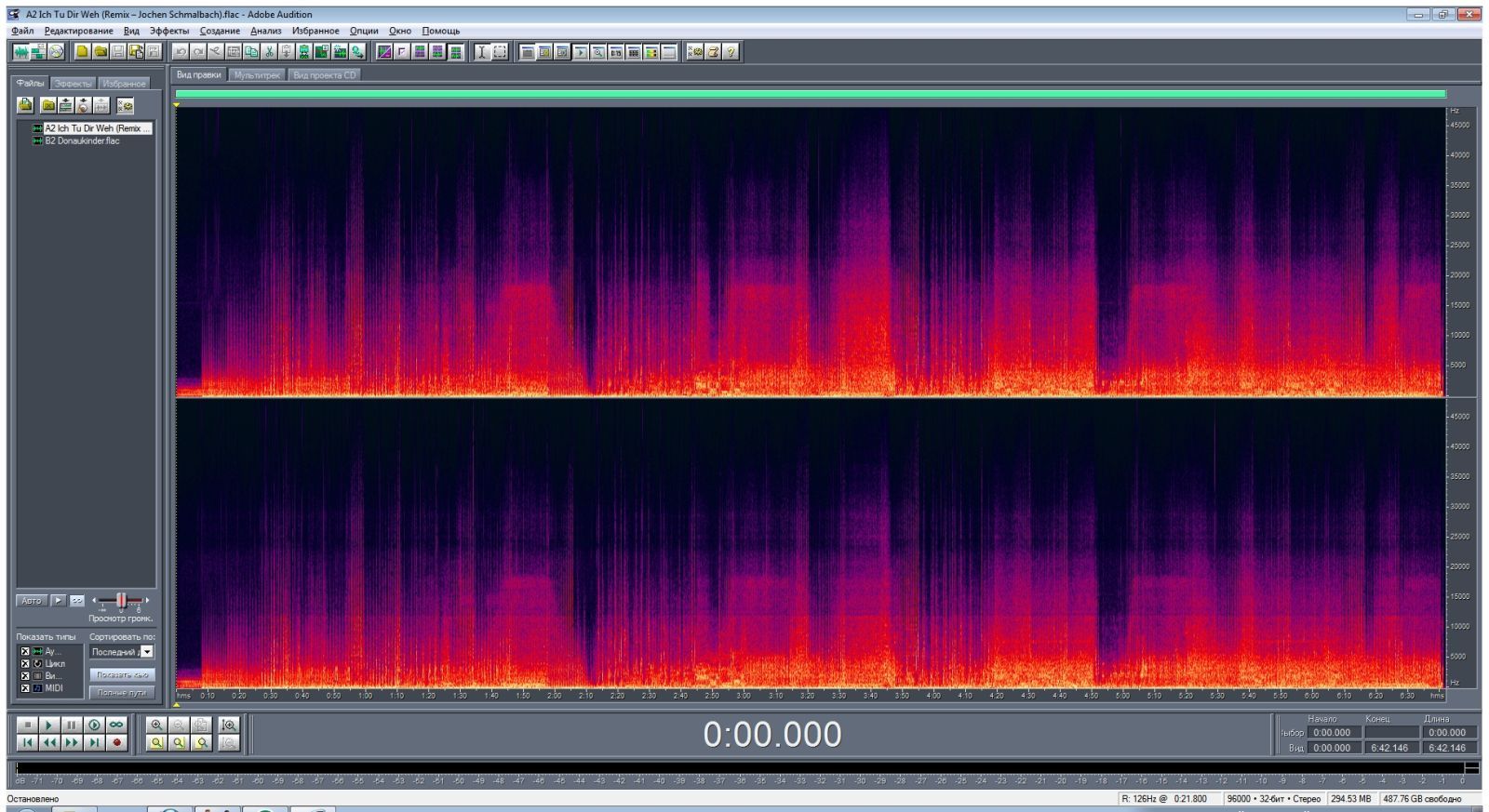Image resolution: width=1489 pixels, height=812 pixels.
Task: Click the Полные пути button
Action: pos(122,692)
